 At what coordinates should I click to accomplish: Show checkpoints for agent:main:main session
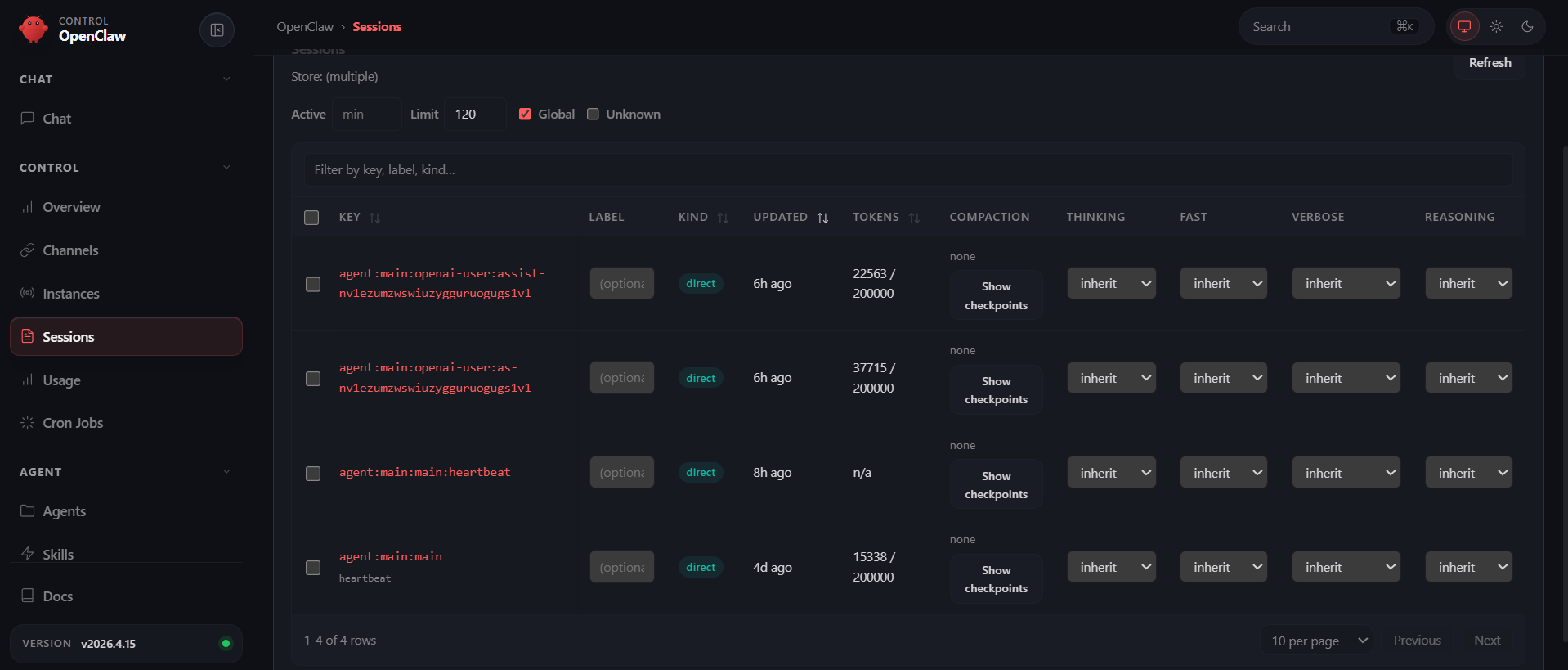tap(996, 579)
